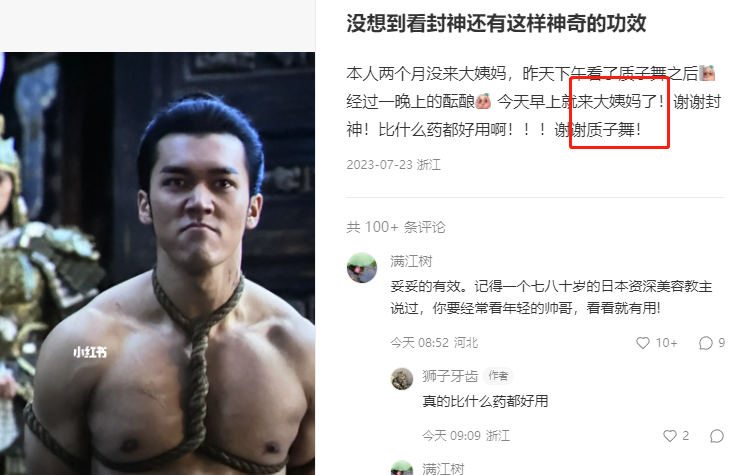
Task: Open 满江树's profile avatar
Action: 362,268
